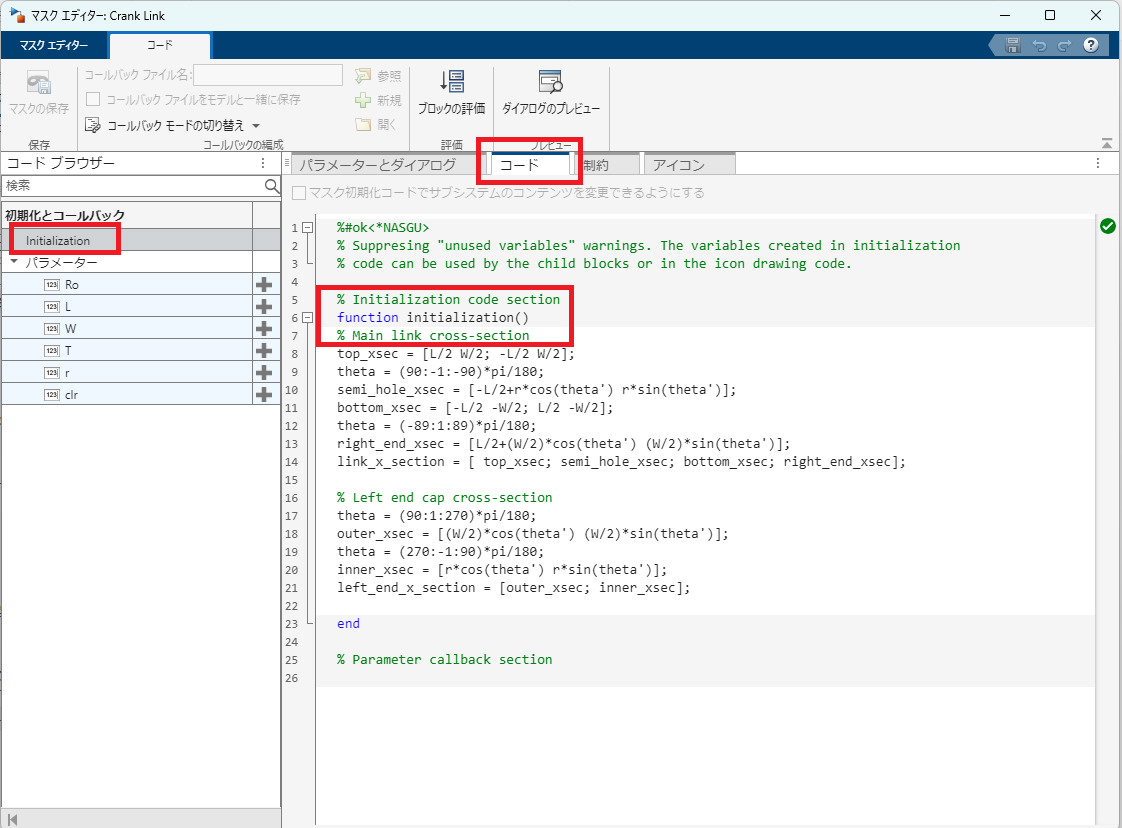Select parameter W in tree

pyautogui.click(x=127, y=328)
